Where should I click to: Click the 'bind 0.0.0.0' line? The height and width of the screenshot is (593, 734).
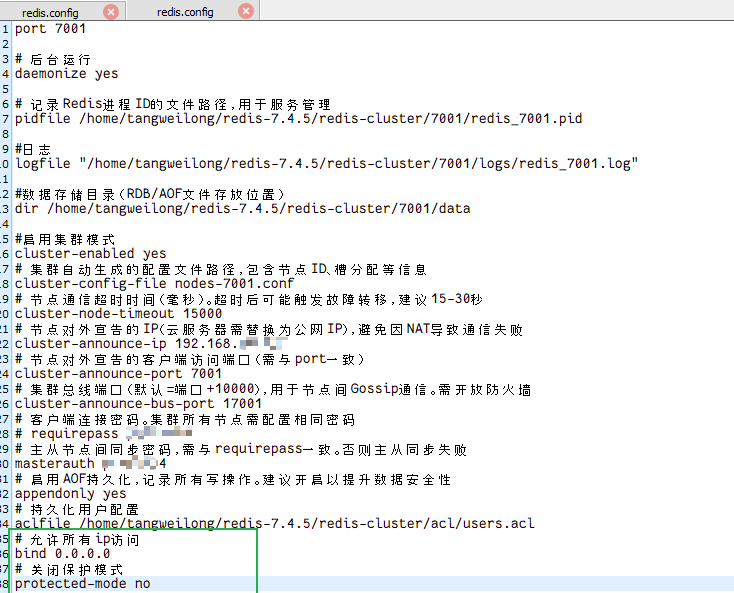coord(62,553)
